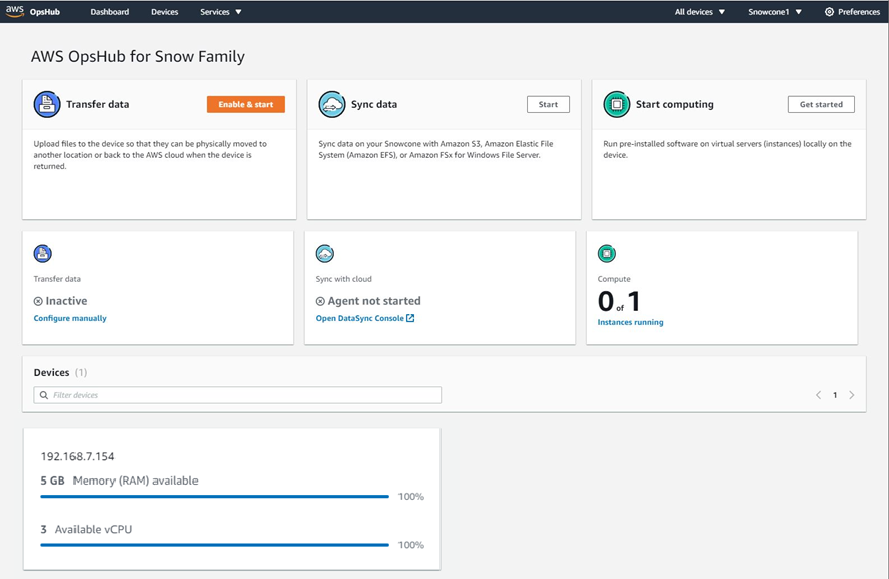Click the Start computing chip icon
This screenshot has height=579, width=889.
[x=616, y=104]
